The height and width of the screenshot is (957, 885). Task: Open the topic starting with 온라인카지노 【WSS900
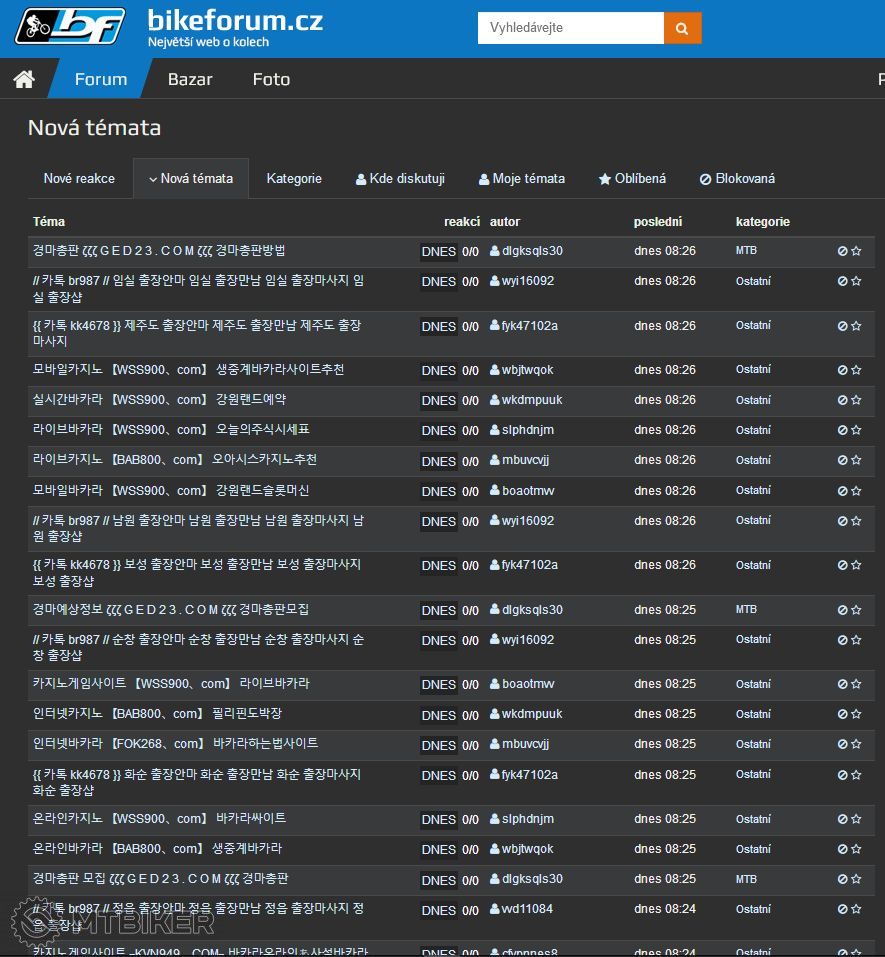159,819
